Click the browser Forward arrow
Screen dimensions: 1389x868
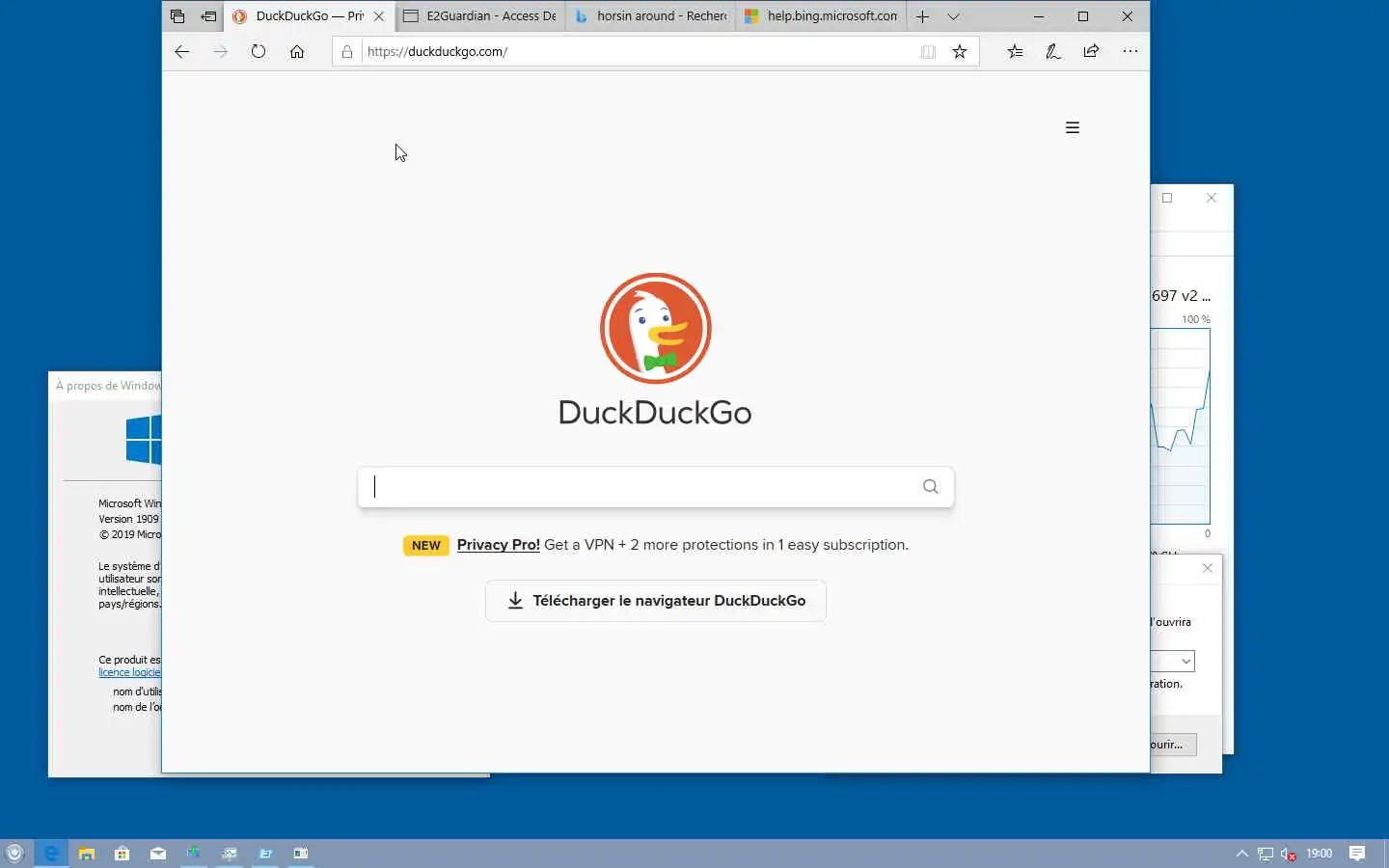(220, 52)
